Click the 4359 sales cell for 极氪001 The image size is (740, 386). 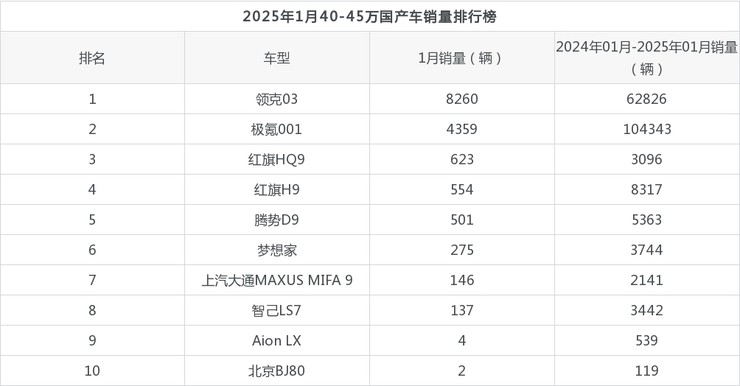coord(462,129)
